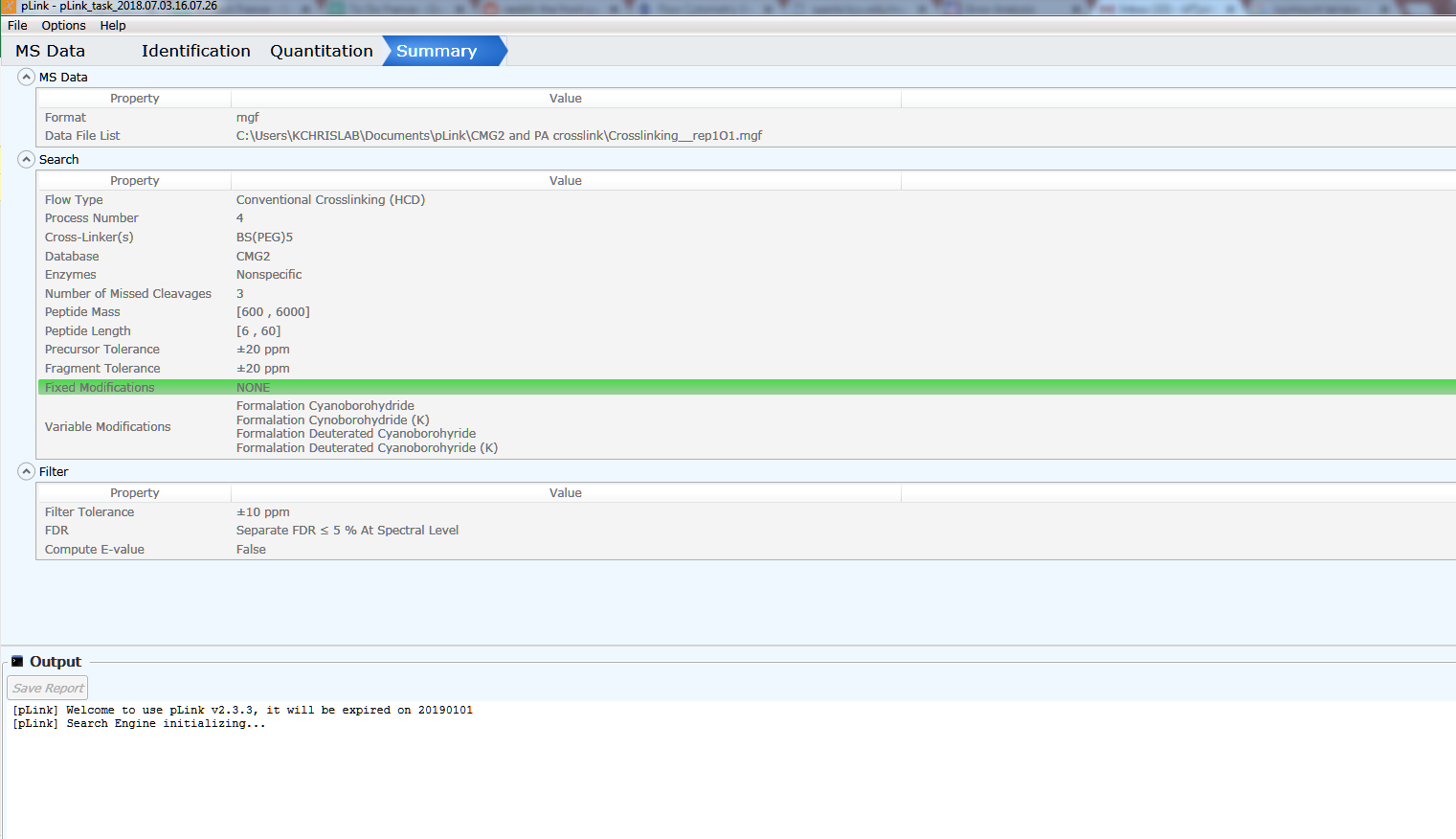
Task: Open the File menu
Action: coord(16,25)
